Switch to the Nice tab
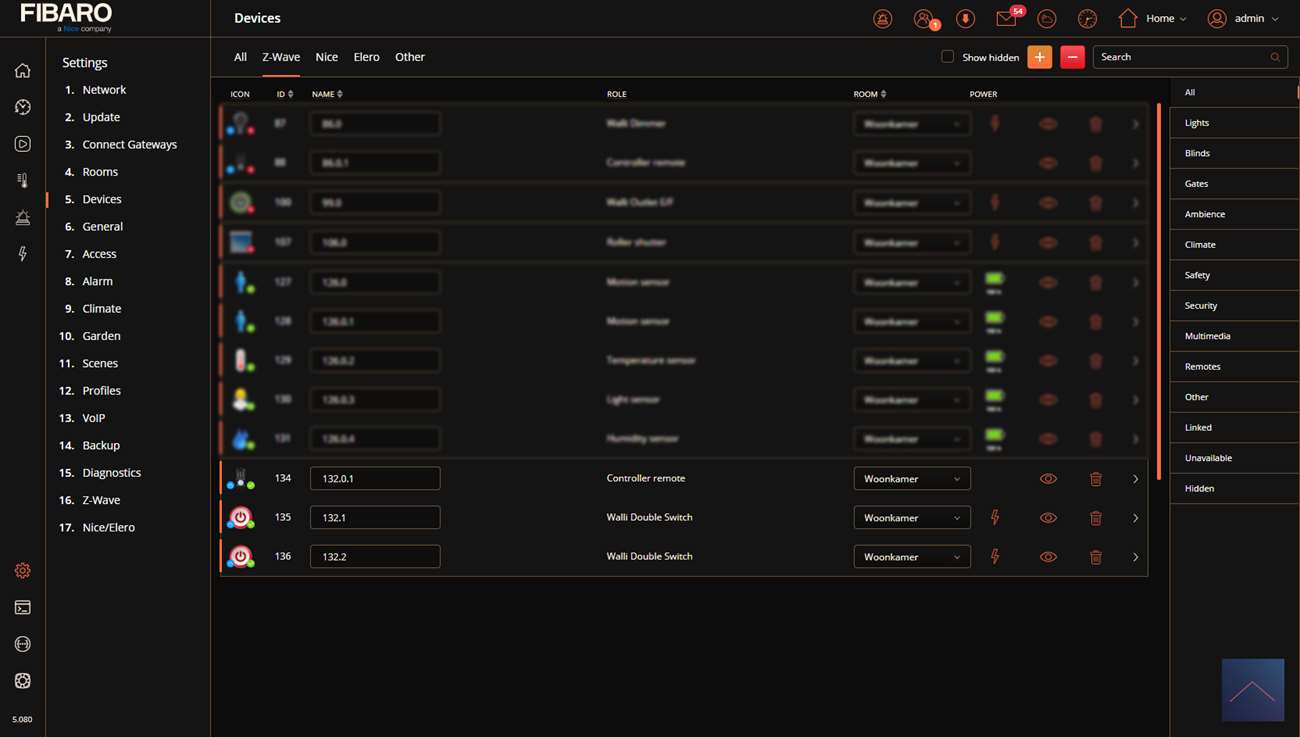This screenshot has height=737, width=1300. [326, 57]
